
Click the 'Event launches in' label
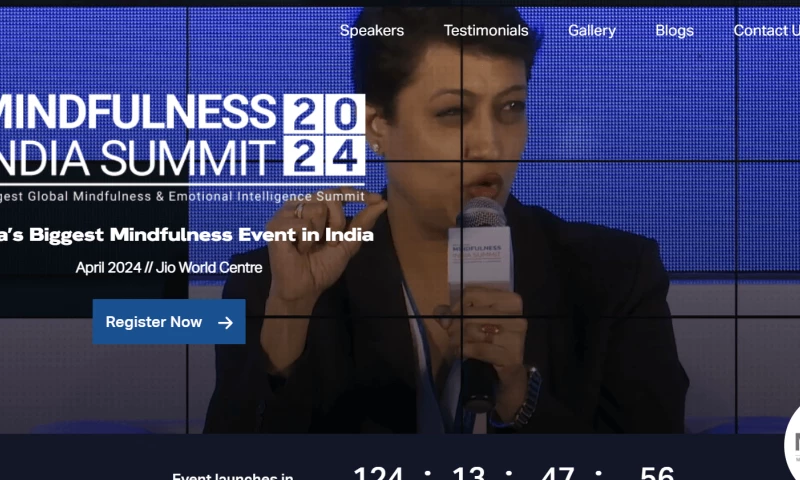[233, 476]
